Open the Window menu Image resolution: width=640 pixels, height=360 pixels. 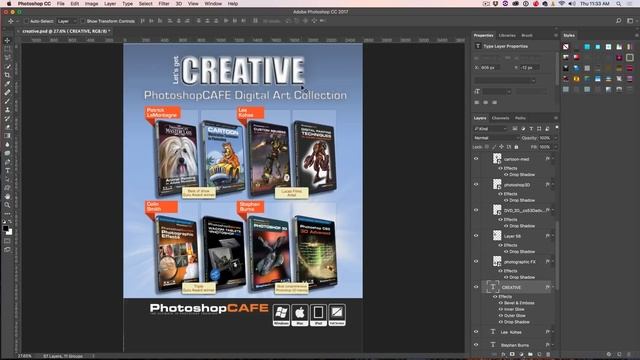click(x=213, y=4)
